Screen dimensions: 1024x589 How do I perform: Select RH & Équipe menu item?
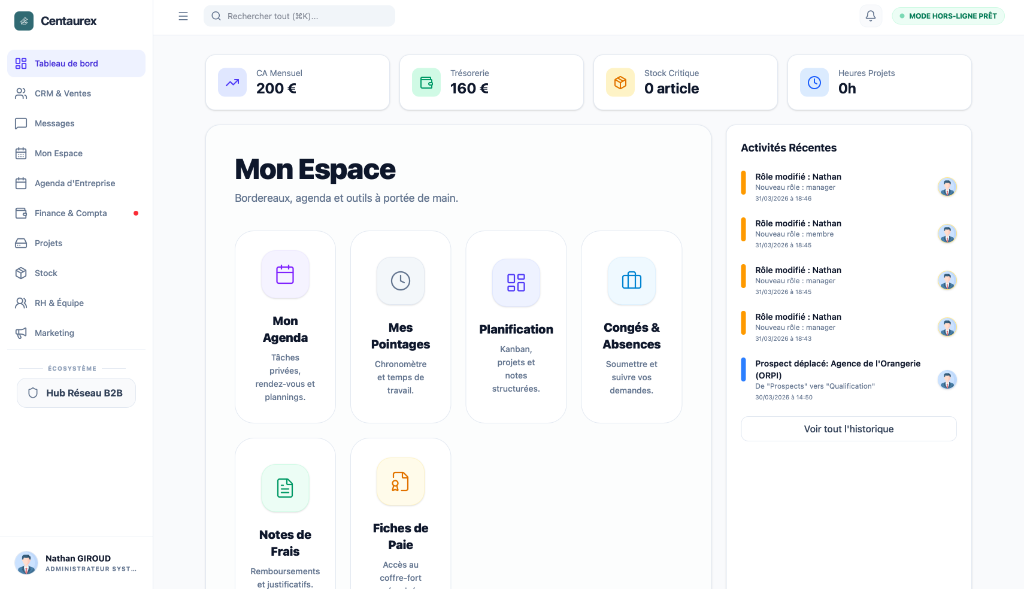[76, 303]
